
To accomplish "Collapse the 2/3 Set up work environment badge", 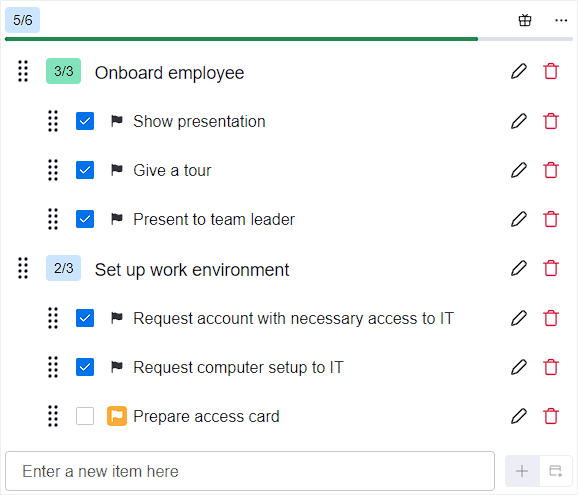I will [63, 268].
